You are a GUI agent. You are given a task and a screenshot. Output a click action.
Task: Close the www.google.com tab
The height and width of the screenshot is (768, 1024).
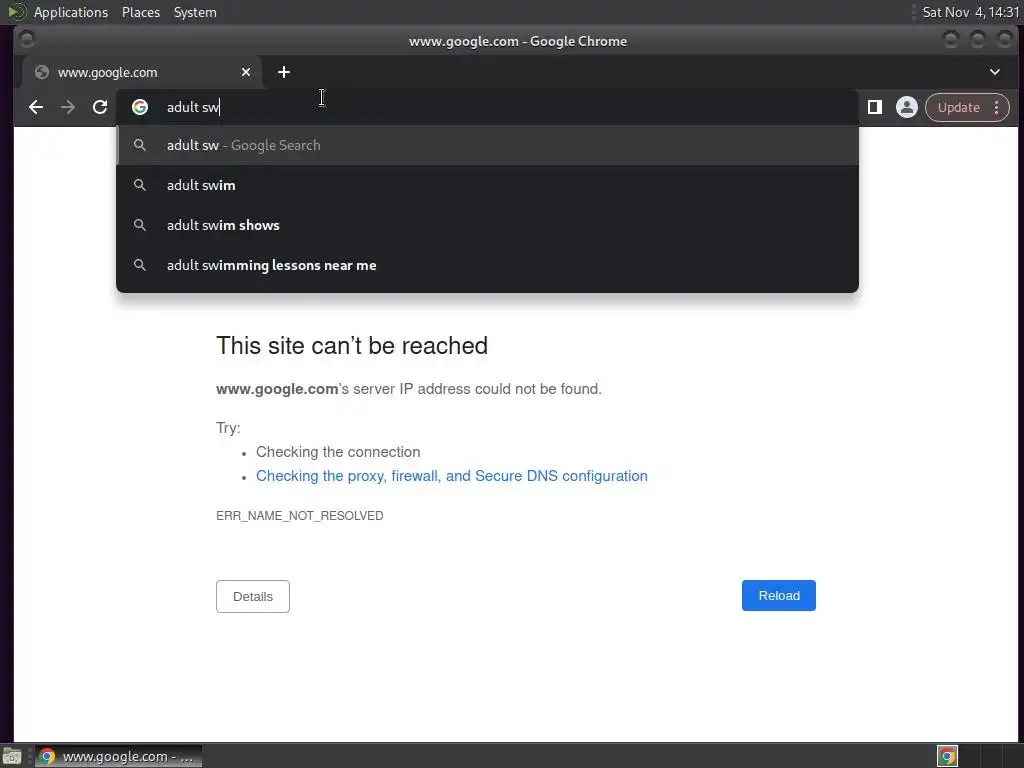(246, 72)
